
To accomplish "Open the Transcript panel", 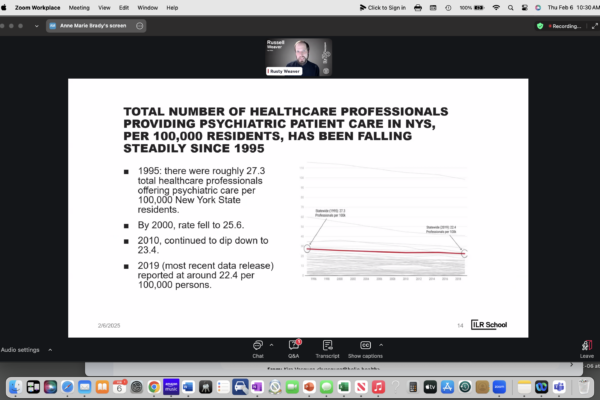I will tap(327, 346).
